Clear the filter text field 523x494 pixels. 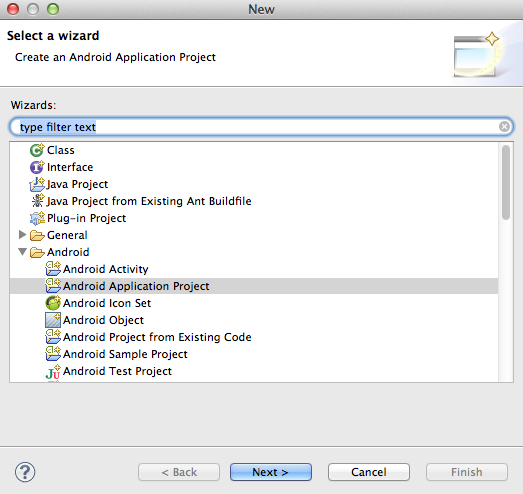click(504, 127)
